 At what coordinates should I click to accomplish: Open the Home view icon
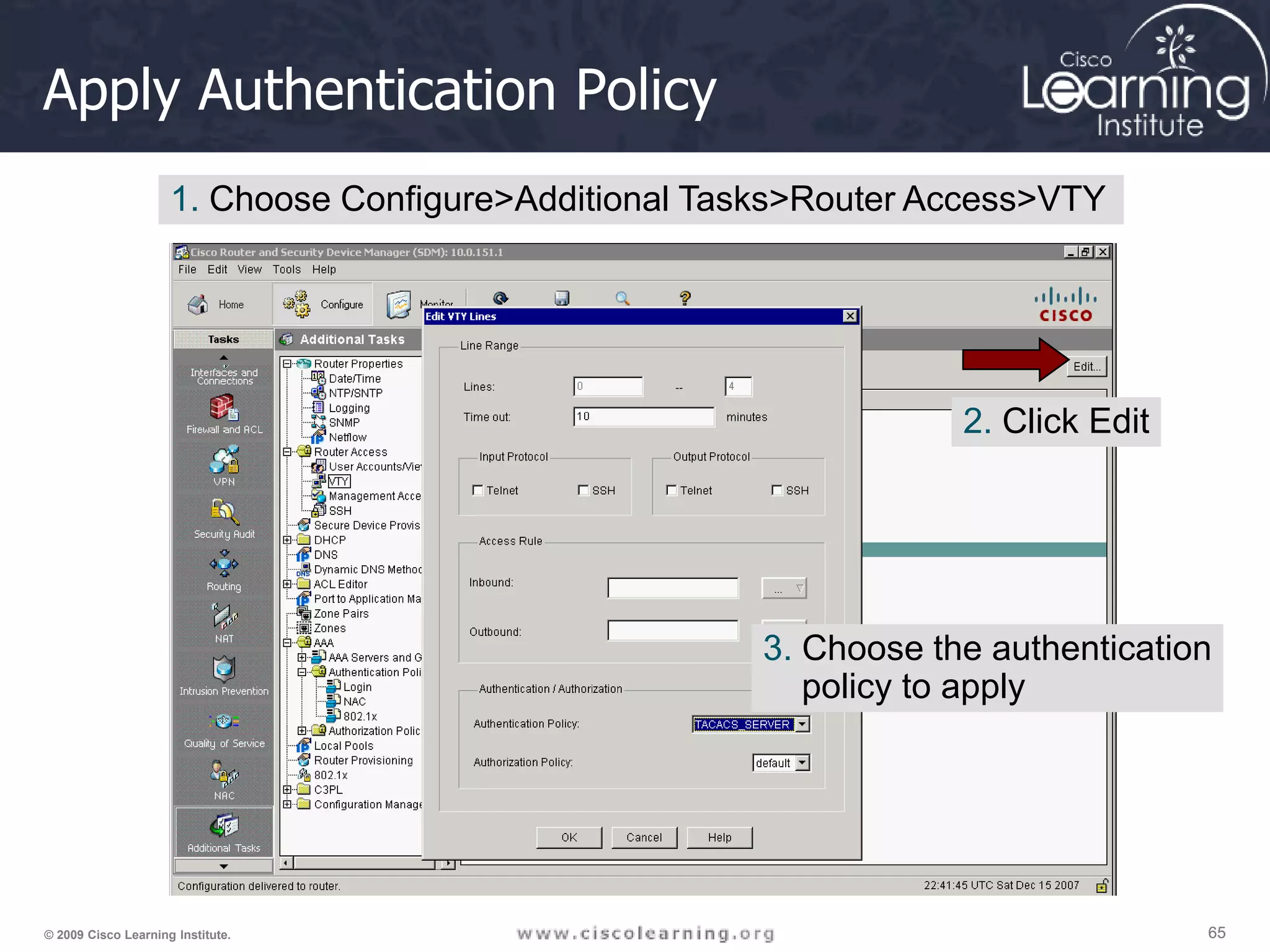click(x=198, y=304)
